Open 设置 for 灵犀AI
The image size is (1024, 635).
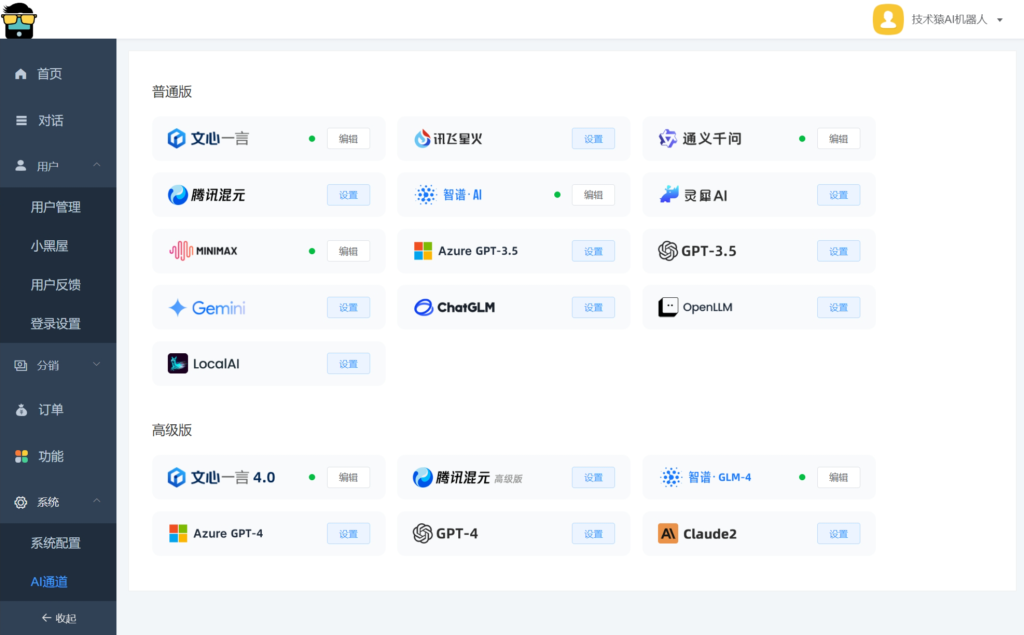coord(839,195)
